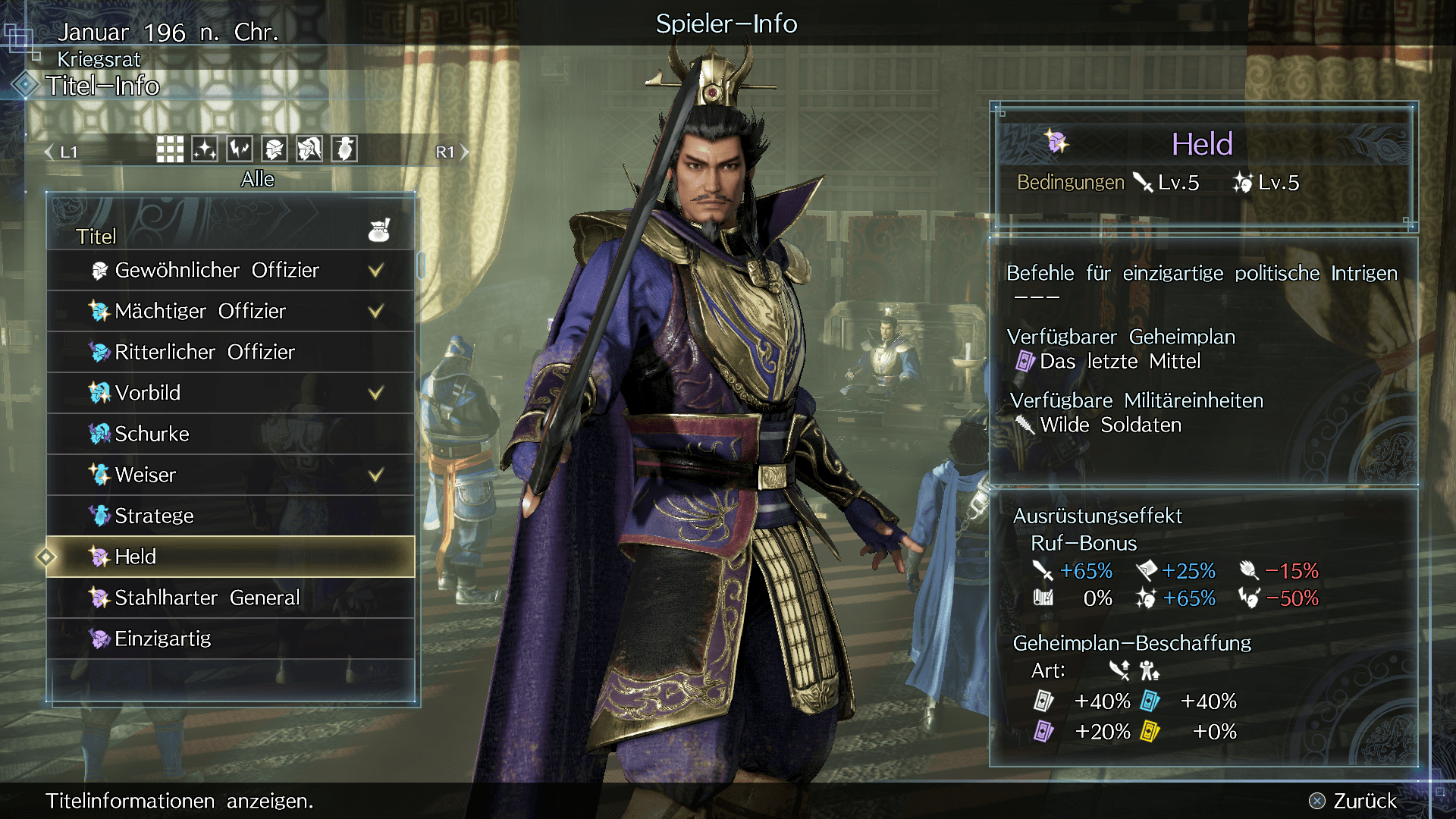1456x819 pixels.
Task: Select the plumed helmet officer filter icon
Action: click(x=309, y=149)
